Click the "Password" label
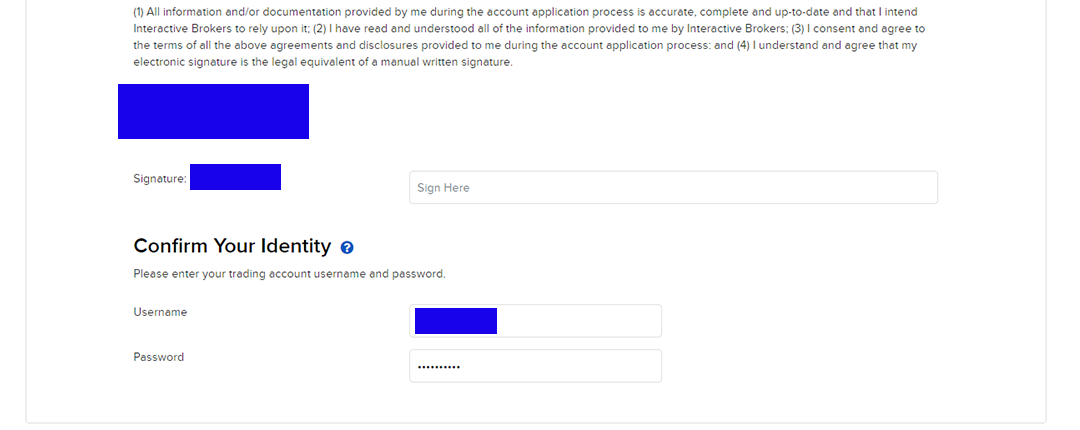 coord(159,357)
